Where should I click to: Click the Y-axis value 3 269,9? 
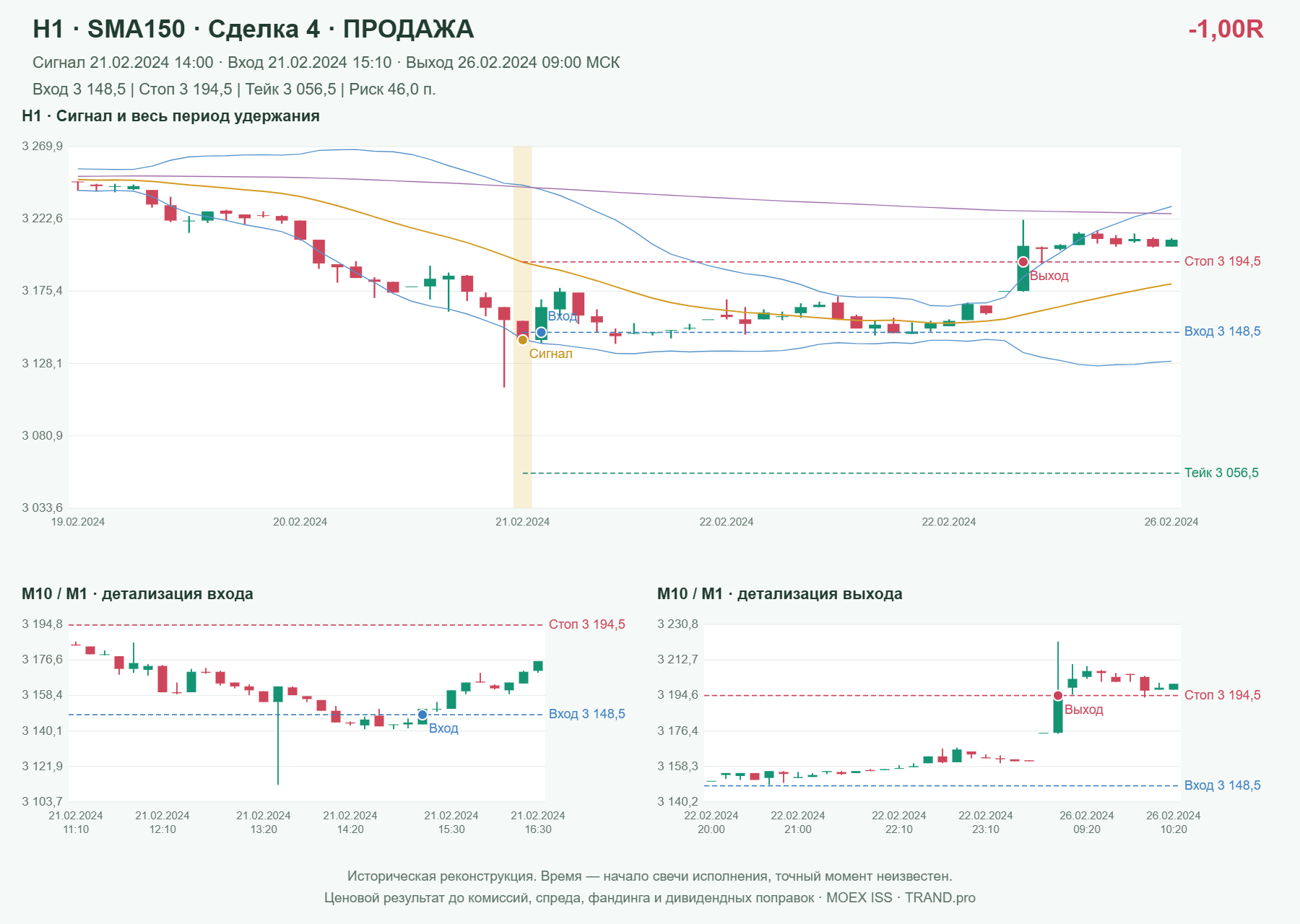pyautogui.click(x=42, y=147)
